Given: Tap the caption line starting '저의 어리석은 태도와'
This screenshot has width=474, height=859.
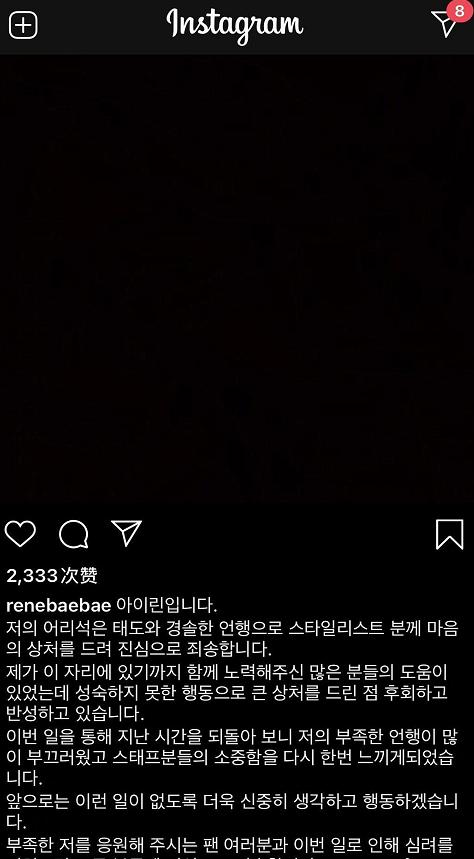Looking at the screenshot, I should point(232,628).
